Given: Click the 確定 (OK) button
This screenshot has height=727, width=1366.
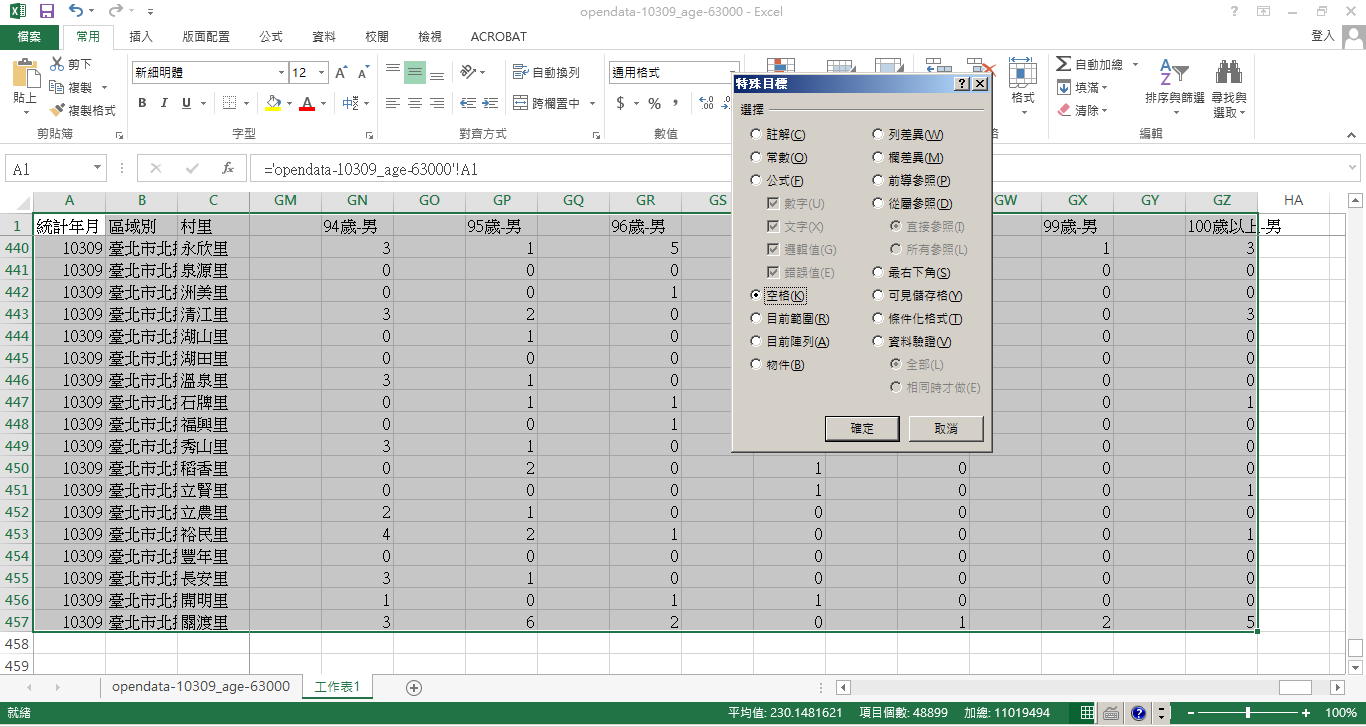Looking at the screenshot, I should [x=862, y=429].
